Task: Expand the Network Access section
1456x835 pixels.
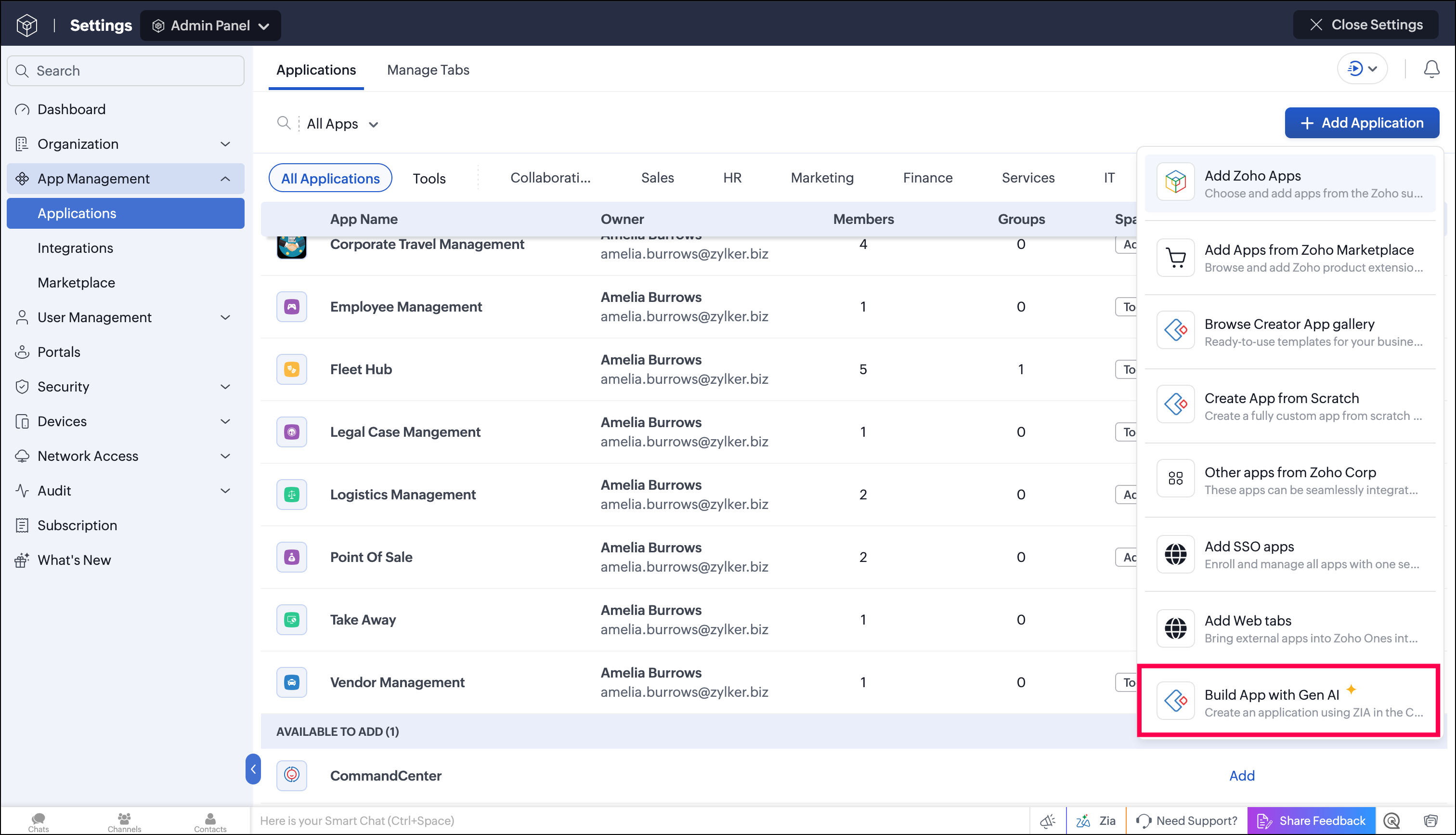Action: (x=126, y=456)
